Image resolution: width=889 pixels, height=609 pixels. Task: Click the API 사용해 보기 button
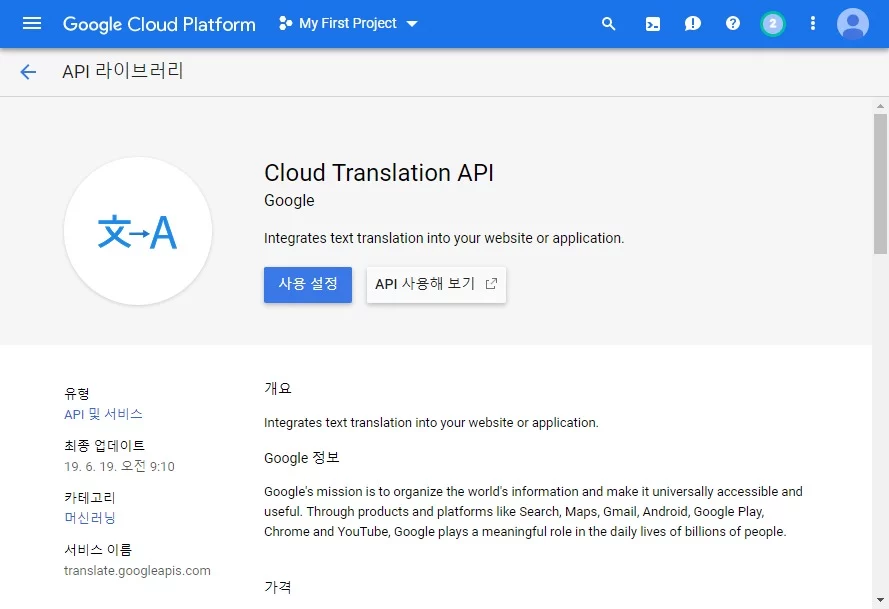[436, 284]
